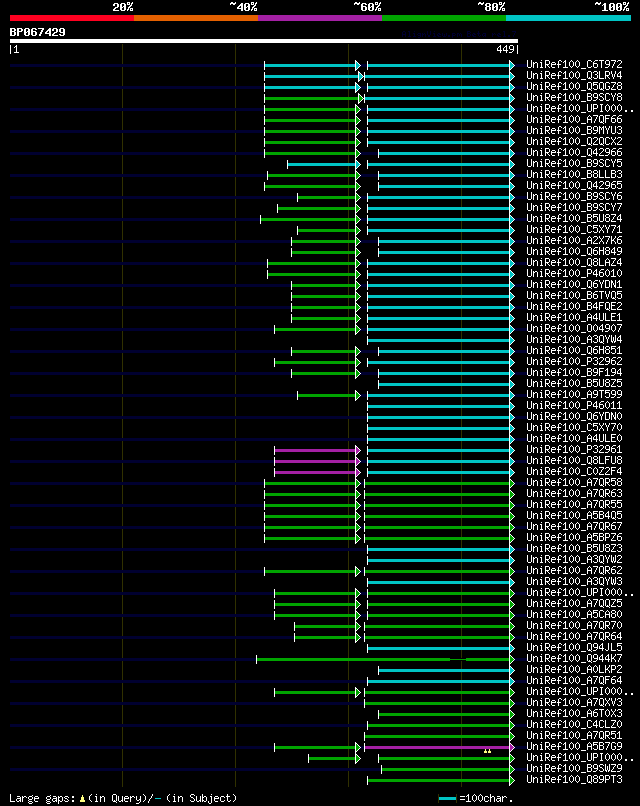Open hit UniRef100_B9MYU3
The height and width of the screenshot is (806, 640).
[574, 131]
